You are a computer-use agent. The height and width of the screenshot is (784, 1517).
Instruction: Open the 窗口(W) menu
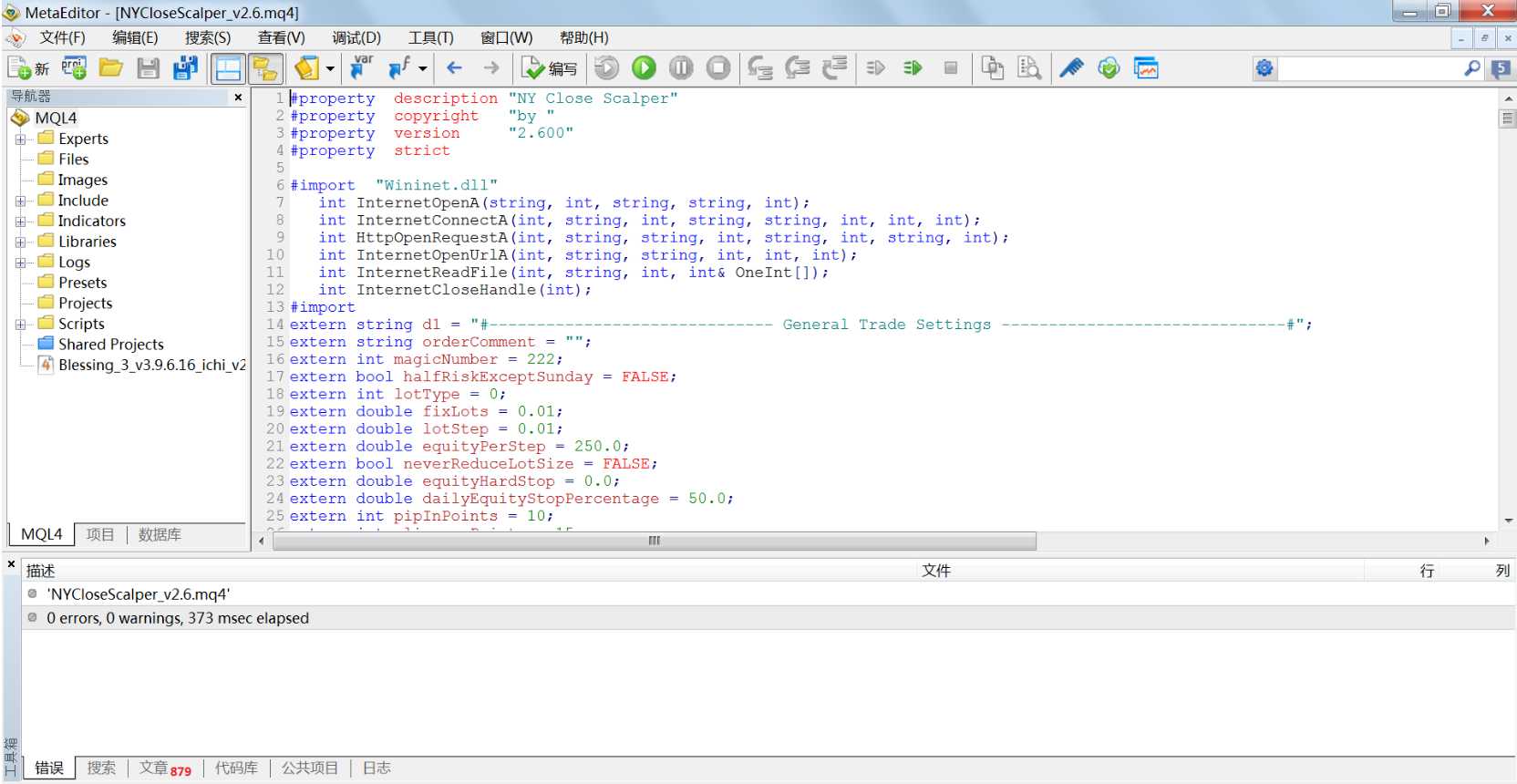[506, 37]
